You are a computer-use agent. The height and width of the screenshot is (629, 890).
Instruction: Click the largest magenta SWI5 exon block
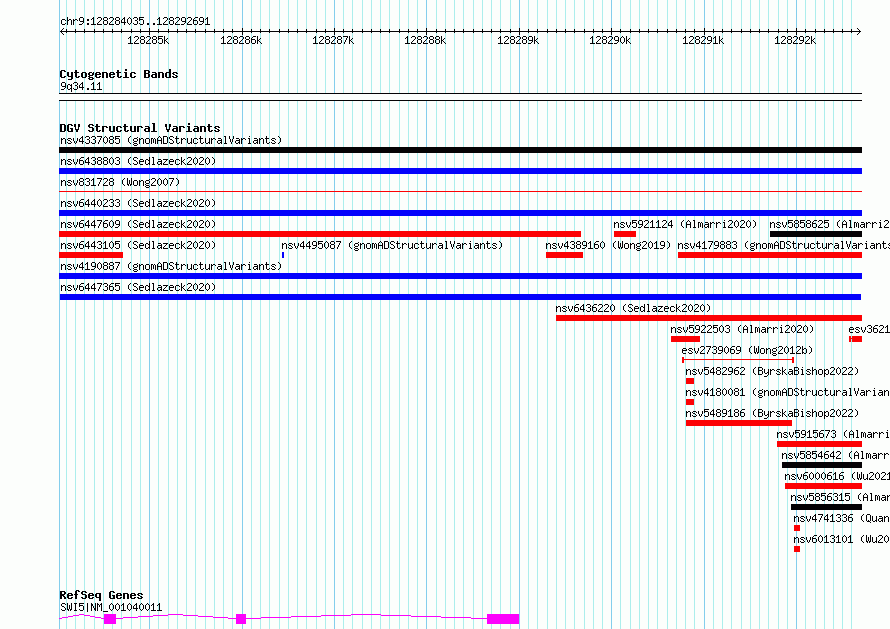coord(503,619)
